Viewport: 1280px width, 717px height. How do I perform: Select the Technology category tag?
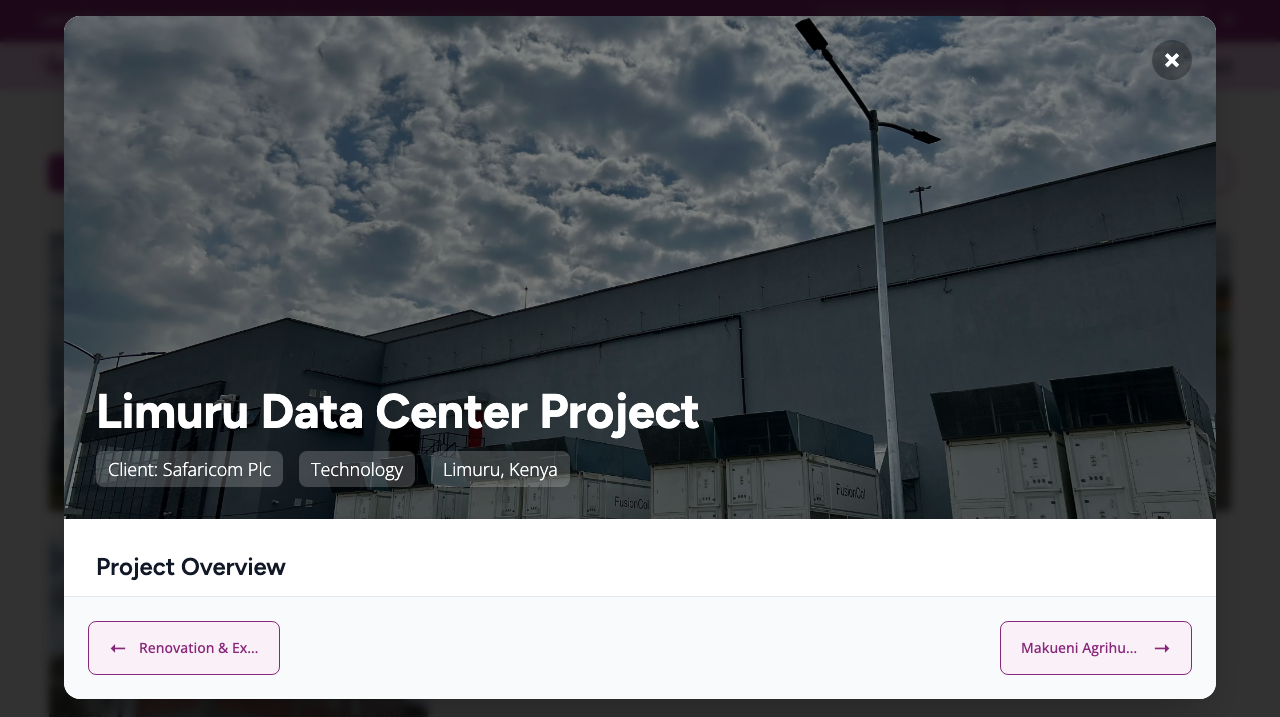357,469
